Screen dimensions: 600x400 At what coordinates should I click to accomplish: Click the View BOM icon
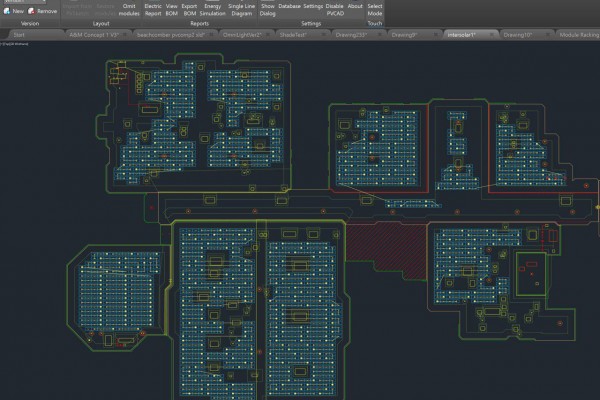point(170,9)
